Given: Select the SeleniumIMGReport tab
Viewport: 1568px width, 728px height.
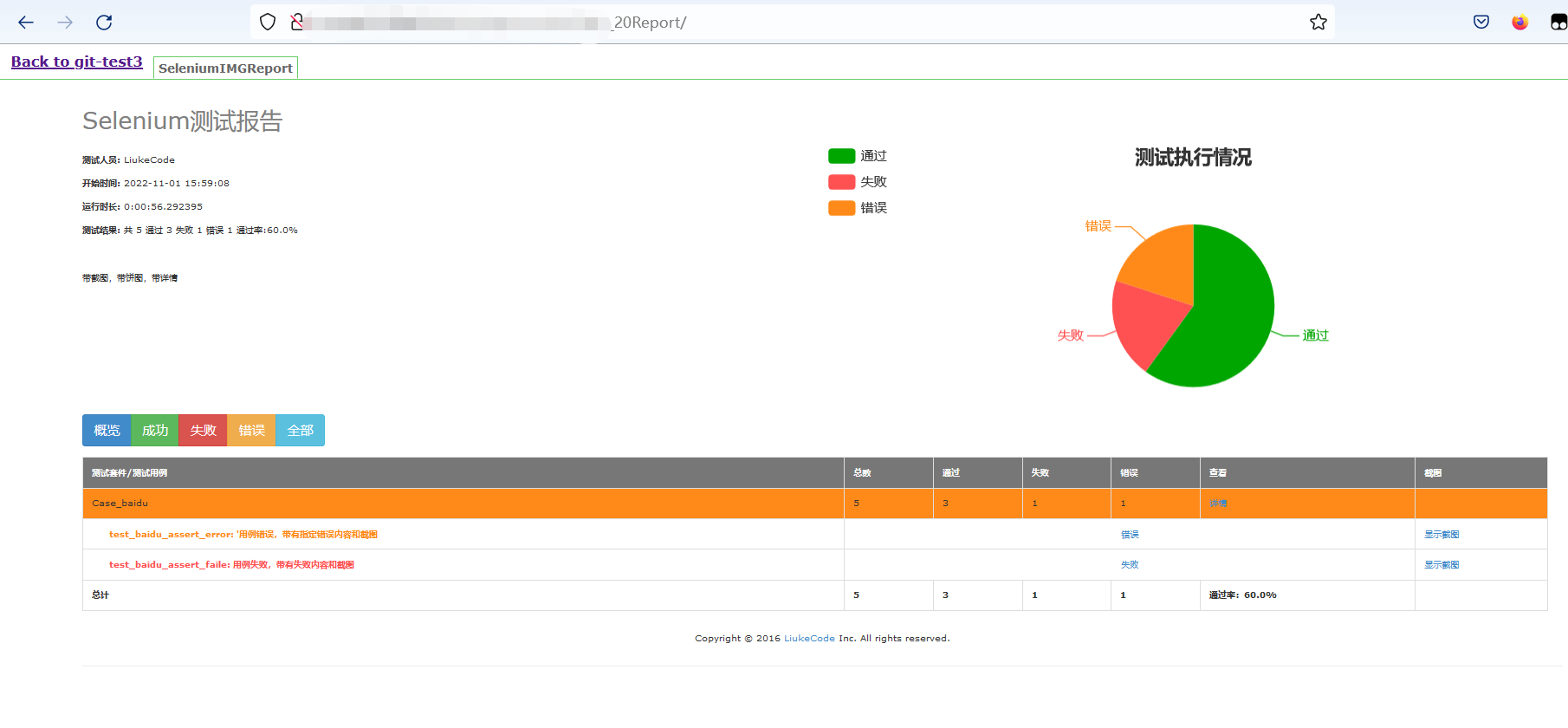Looking at the screenshot, I should pyautogui.click(x=225, y=68).
